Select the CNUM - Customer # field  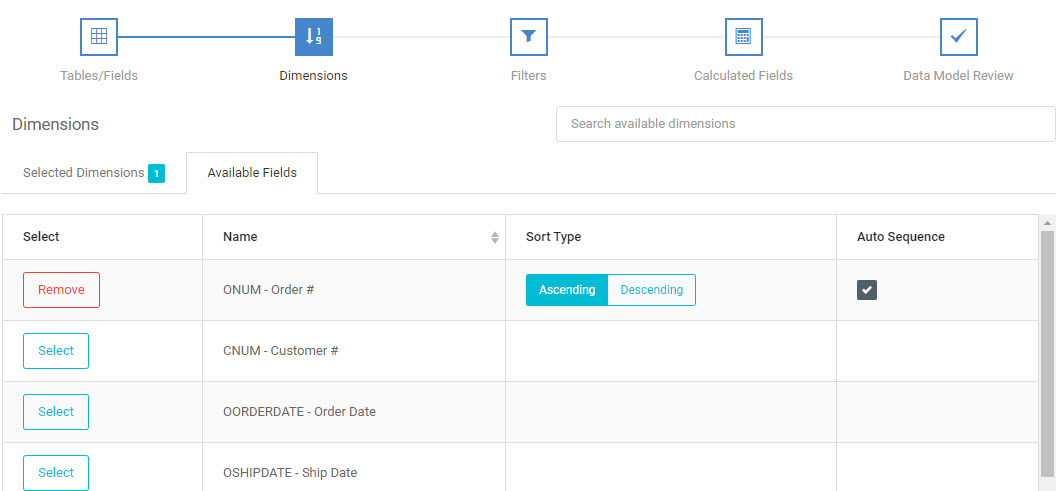tap(56, 351)
